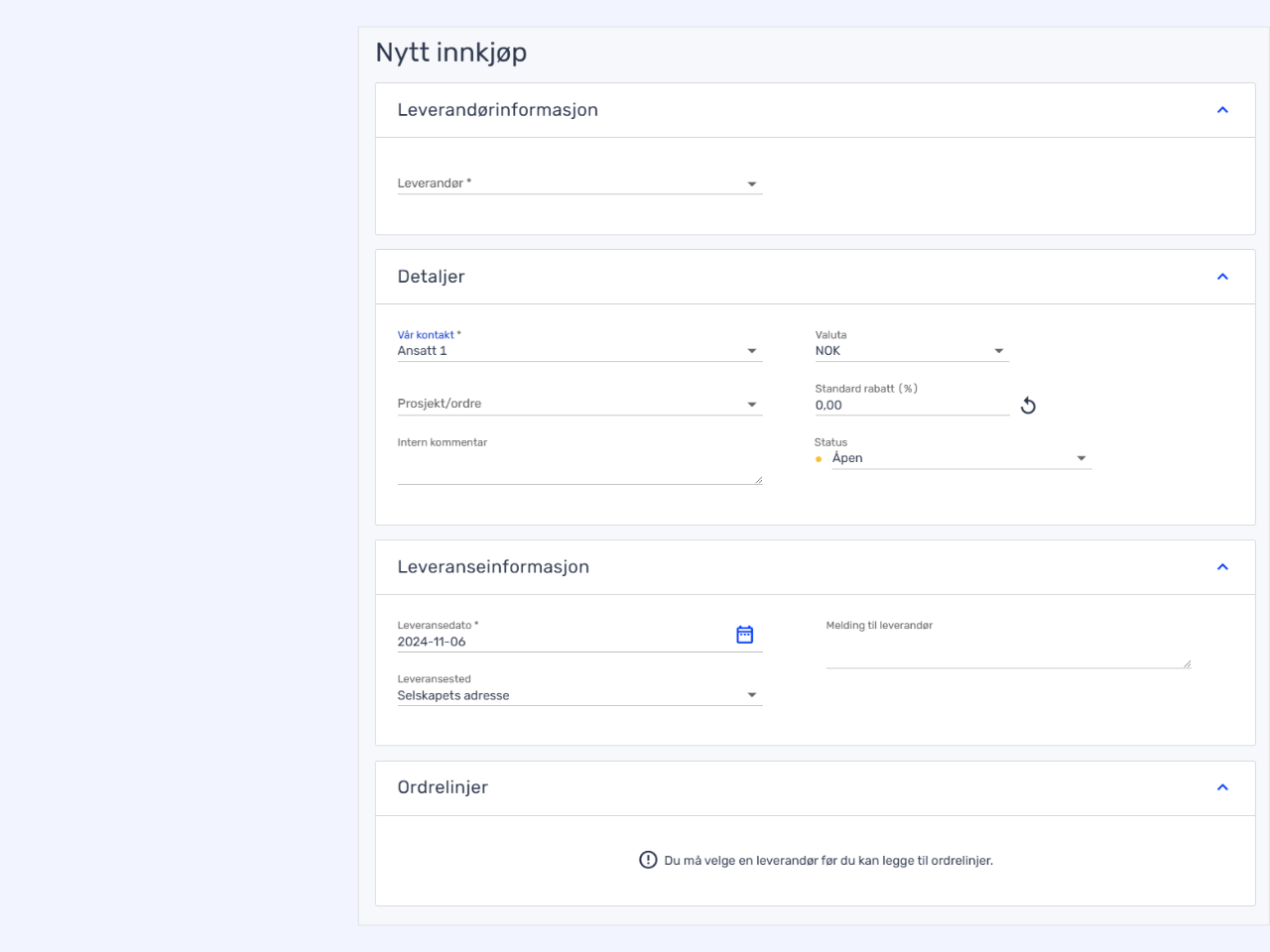
Task: Collapse the Detaljer section
Action: click(1222, 277)
